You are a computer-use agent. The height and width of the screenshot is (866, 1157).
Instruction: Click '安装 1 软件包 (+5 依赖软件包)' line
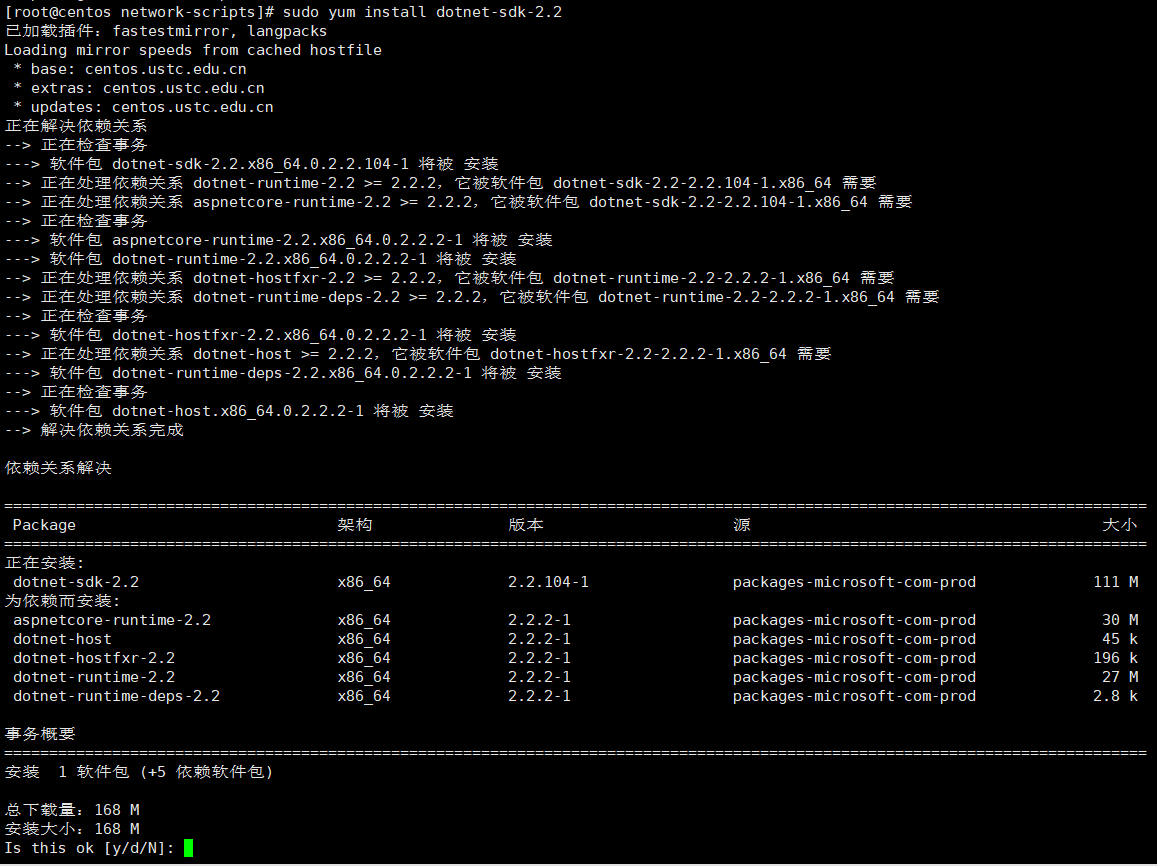pos(139,772)
